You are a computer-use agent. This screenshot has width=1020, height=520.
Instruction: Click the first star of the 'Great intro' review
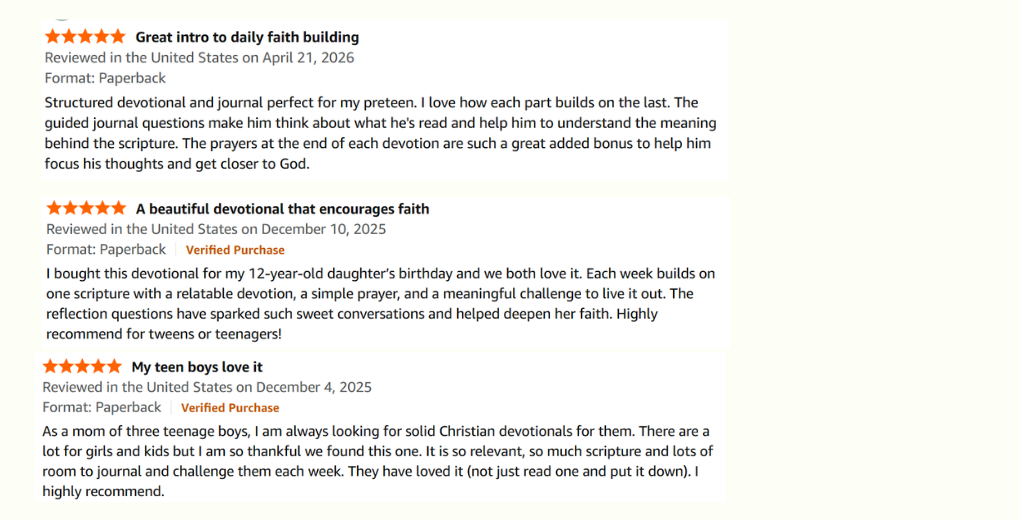54,37
